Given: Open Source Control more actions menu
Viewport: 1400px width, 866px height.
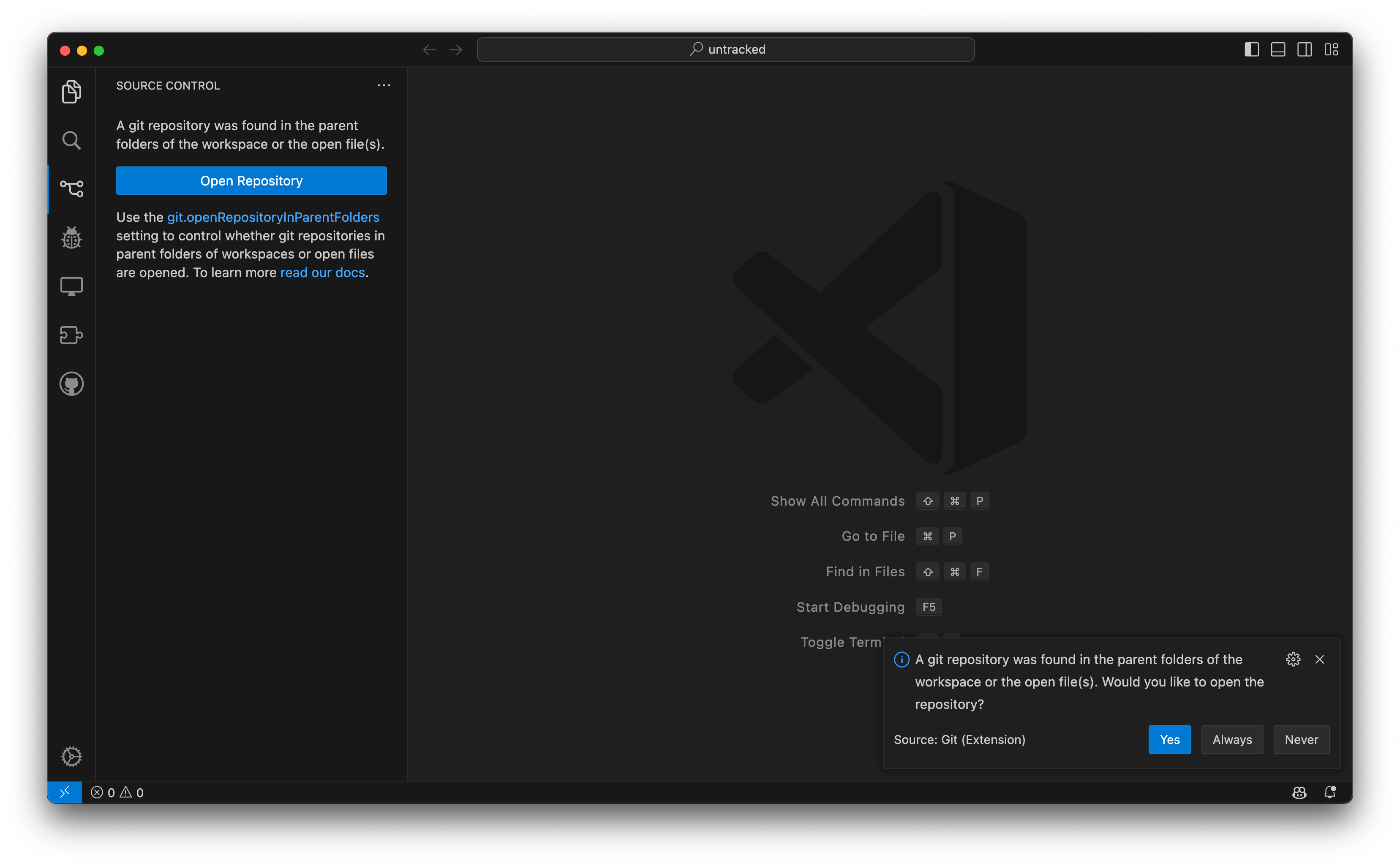Looking at the screenshot, I should tap(384, 85).
